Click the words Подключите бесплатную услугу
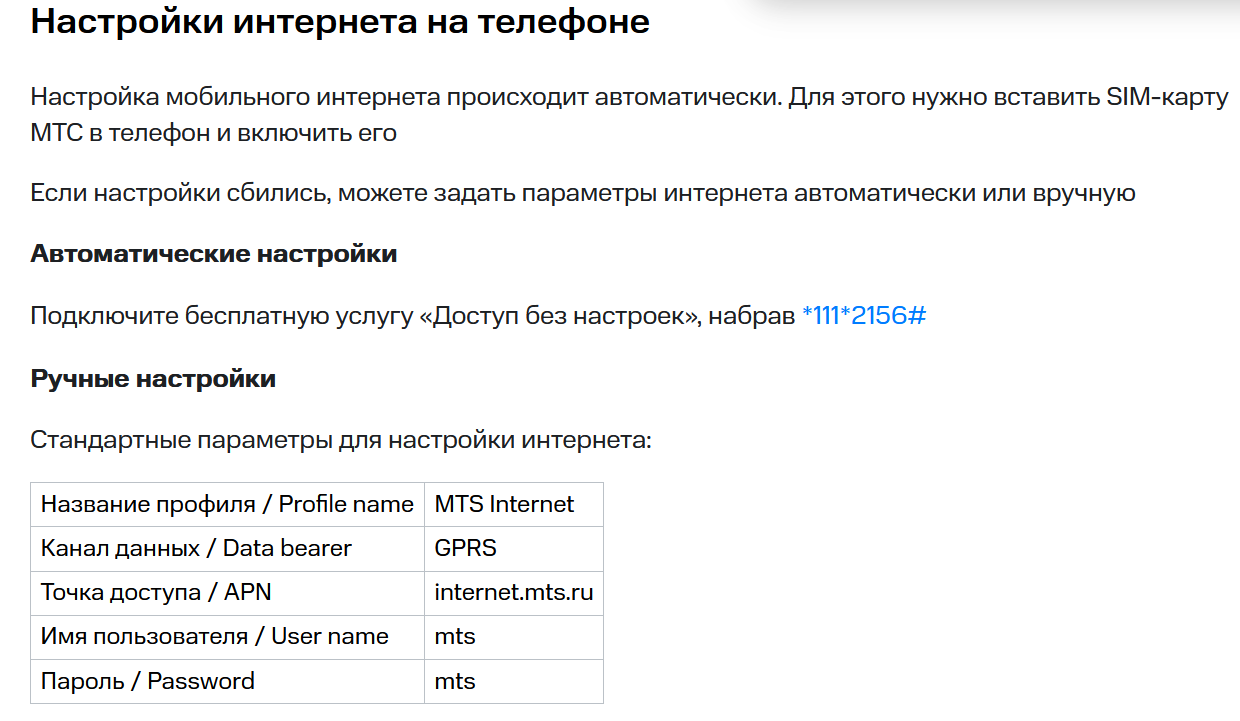Image resolution: width=1240 pixels, height=721 pixels. click(222, 316)
